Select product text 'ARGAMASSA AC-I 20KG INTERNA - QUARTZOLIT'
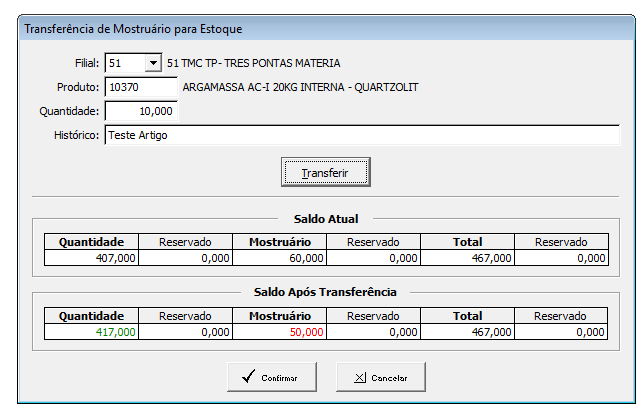 tap(300, 87)
